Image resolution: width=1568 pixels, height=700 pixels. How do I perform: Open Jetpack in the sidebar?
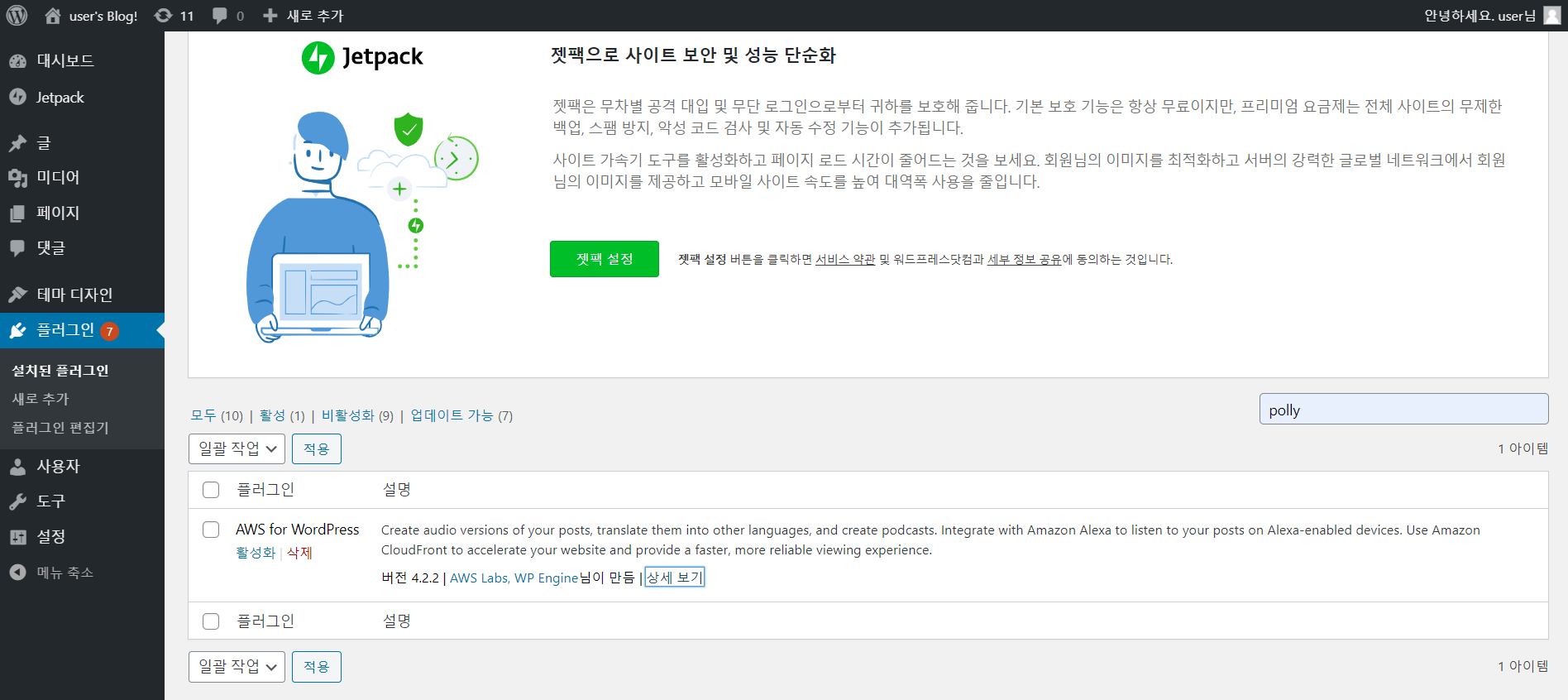pyautogui.click(x=60, y=98)
